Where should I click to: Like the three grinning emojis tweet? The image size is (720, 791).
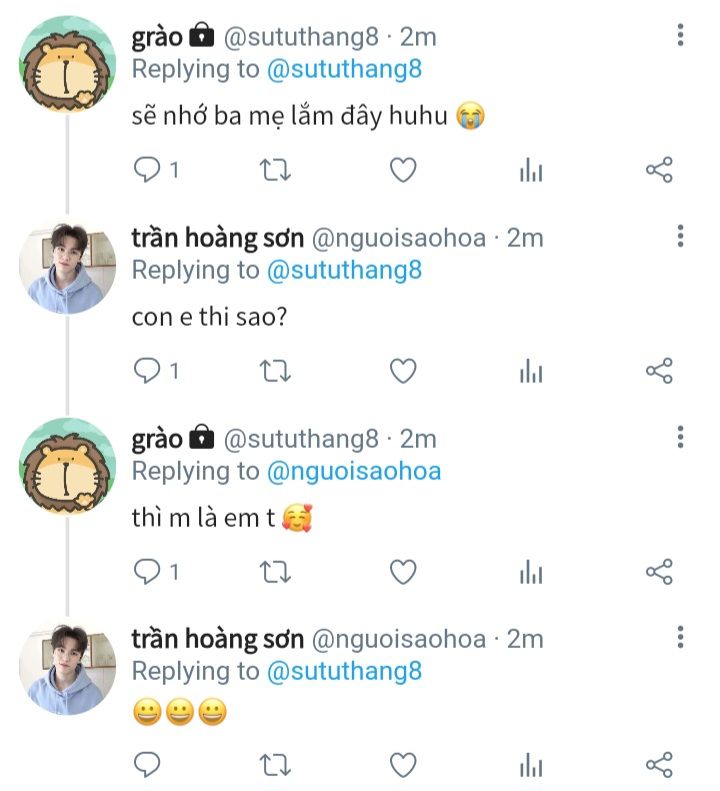(x=402, y=766)
